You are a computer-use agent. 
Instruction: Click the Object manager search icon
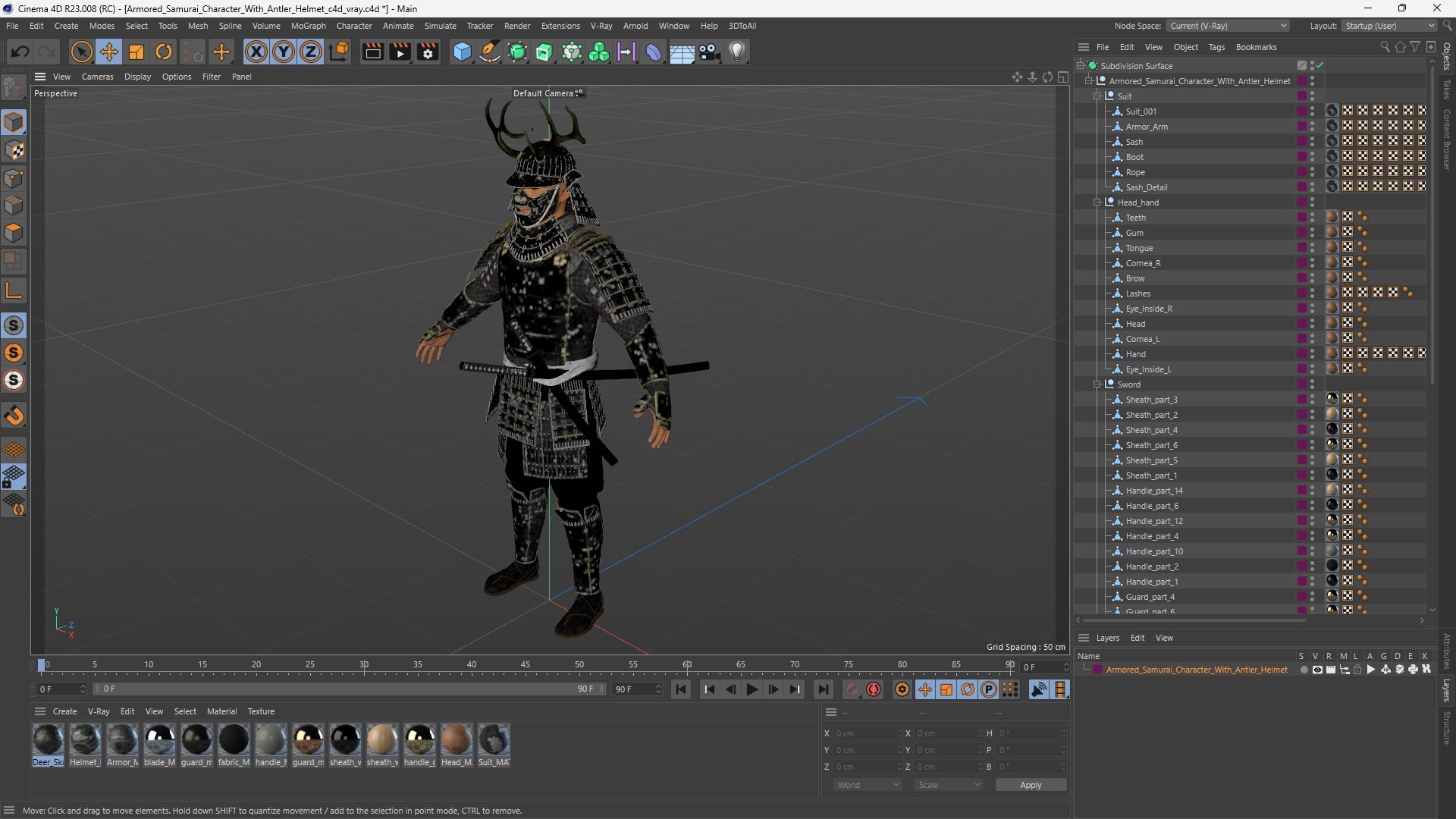[1385, 47]
